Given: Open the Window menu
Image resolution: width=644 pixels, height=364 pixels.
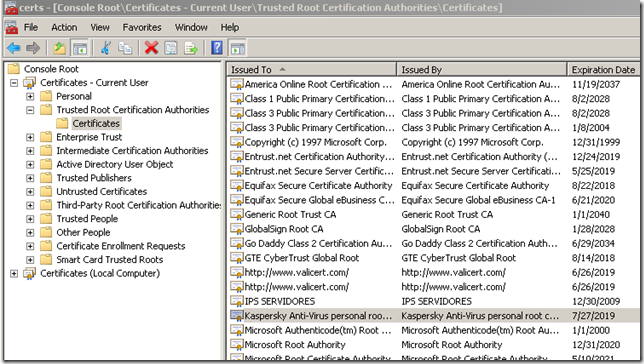Looking at the screenshot, I should coord(191,27).
